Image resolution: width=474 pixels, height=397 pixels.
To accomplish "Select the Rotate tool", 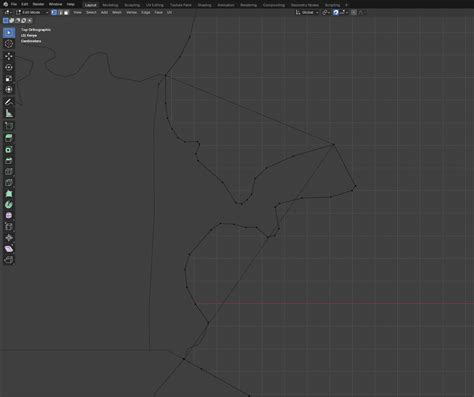I will (x=9, y=67).
